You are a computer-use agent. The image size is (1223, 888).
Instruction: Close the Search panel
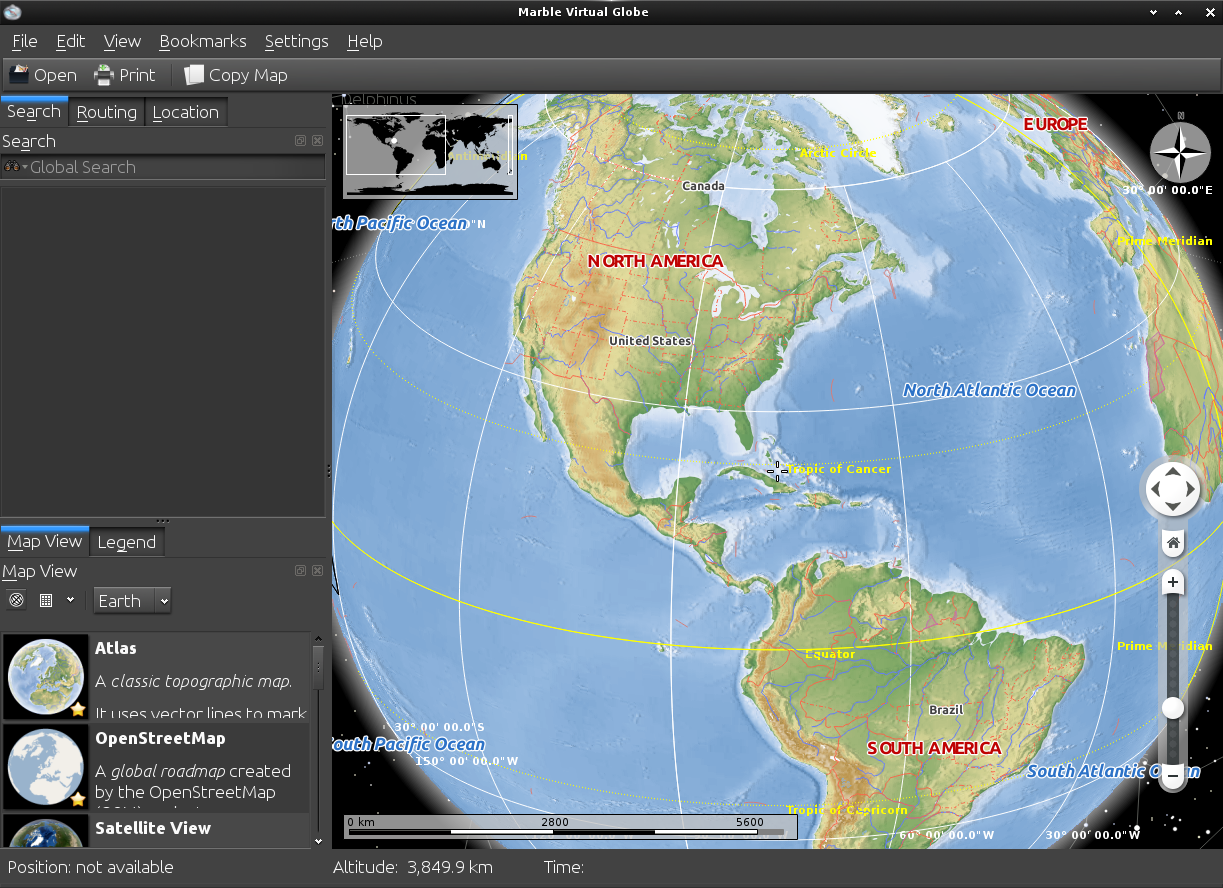(317, 141)
